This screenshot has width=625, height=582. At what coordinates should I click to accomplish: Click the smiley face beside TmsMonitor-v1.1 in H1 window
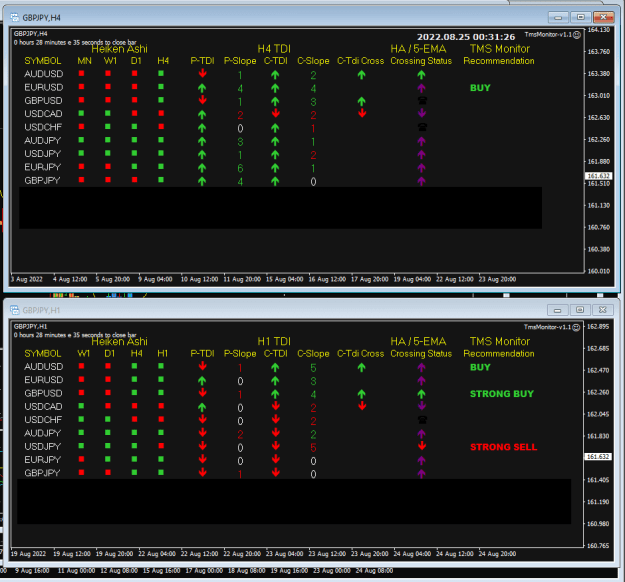[576, 327]
